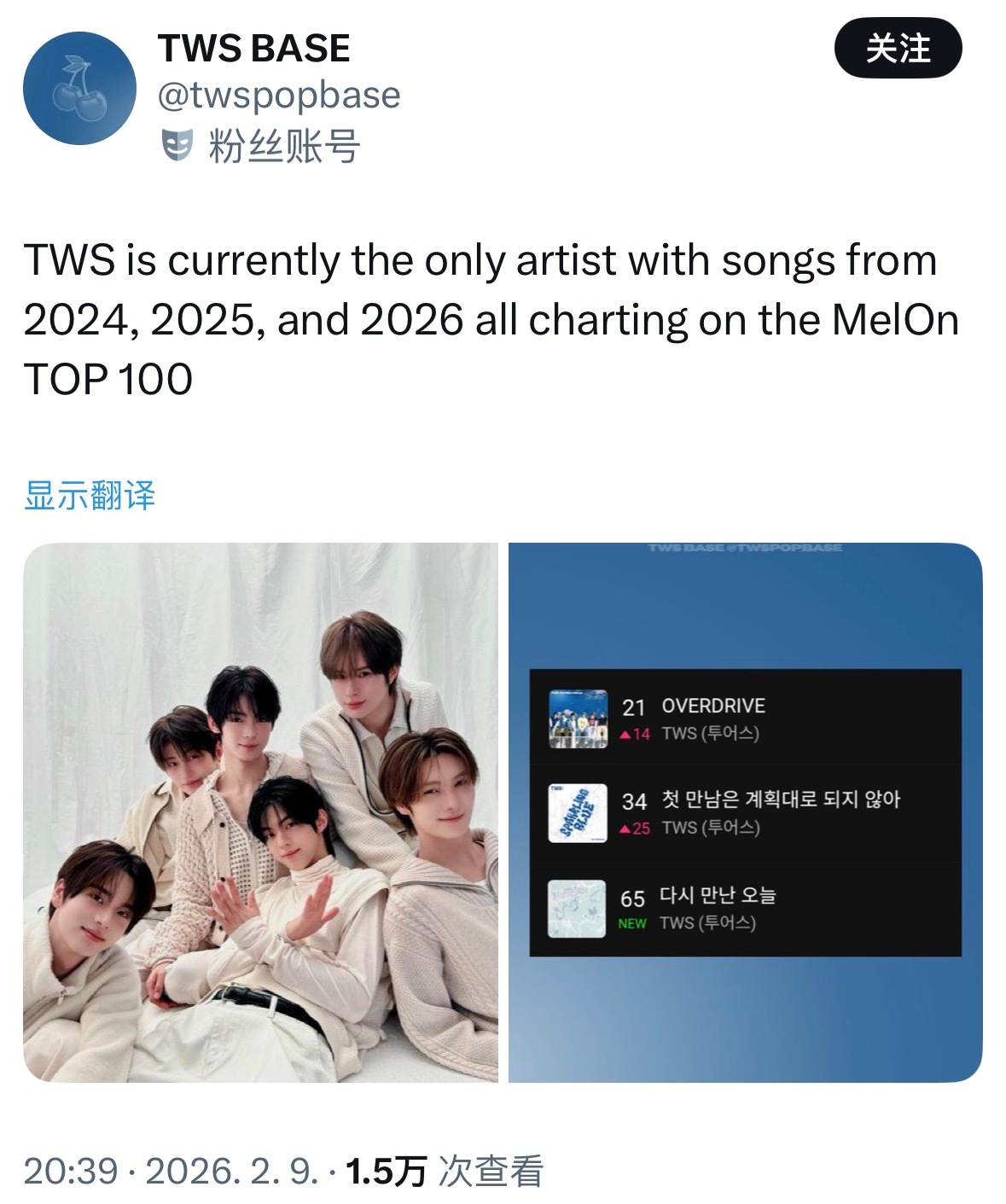
Task: Click the 关注 follow button
Action: [x=898, y=49]
